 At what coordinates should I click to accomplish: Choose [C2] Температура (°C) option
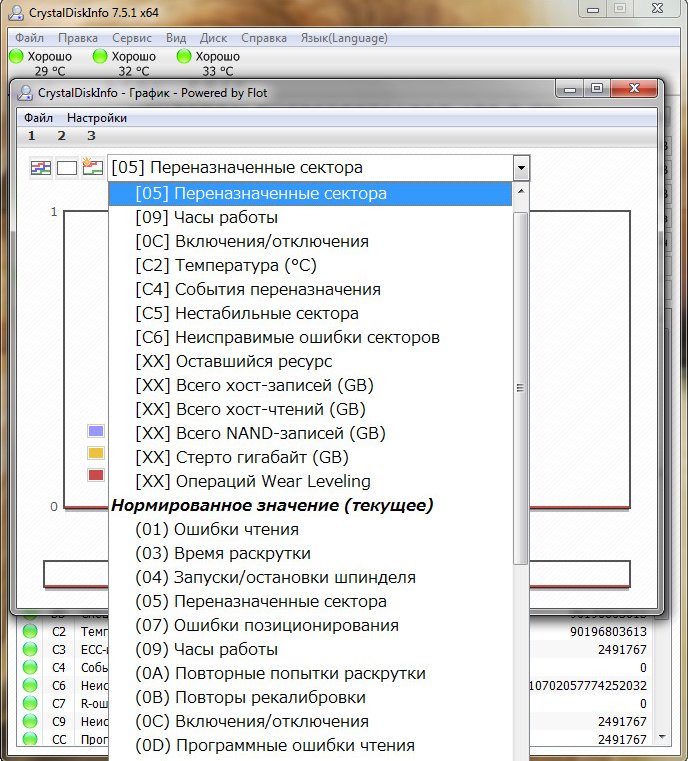[x=311, y=265]
